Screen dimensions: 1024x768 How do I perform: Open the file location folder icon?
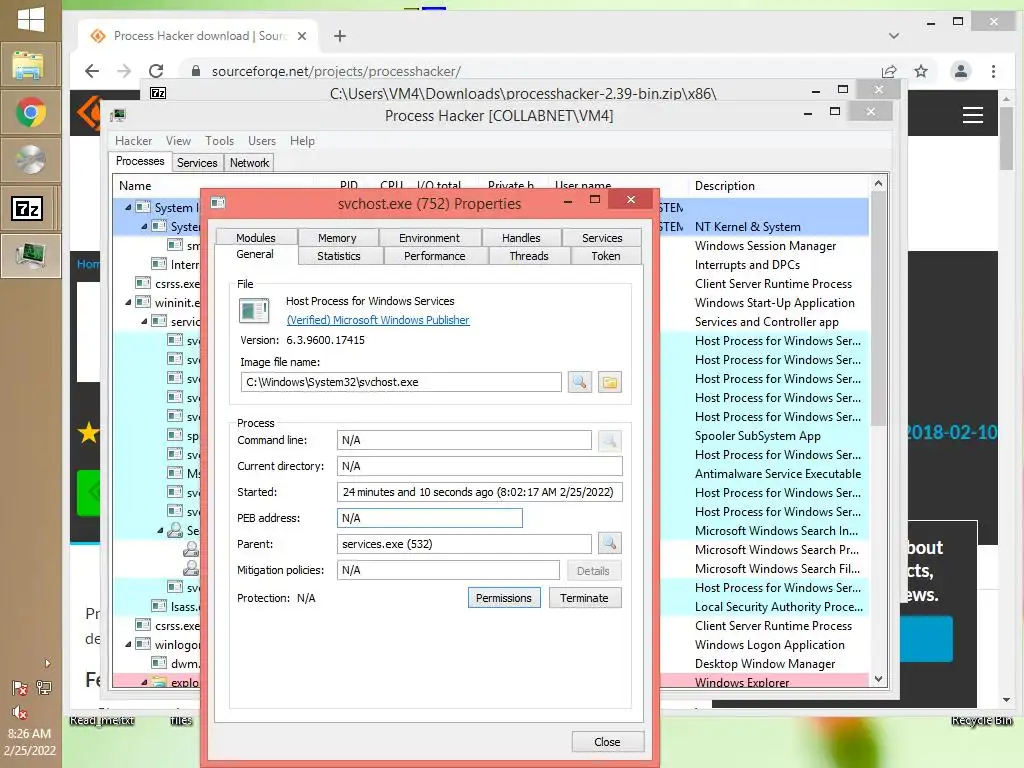click(x=609, y=382)
